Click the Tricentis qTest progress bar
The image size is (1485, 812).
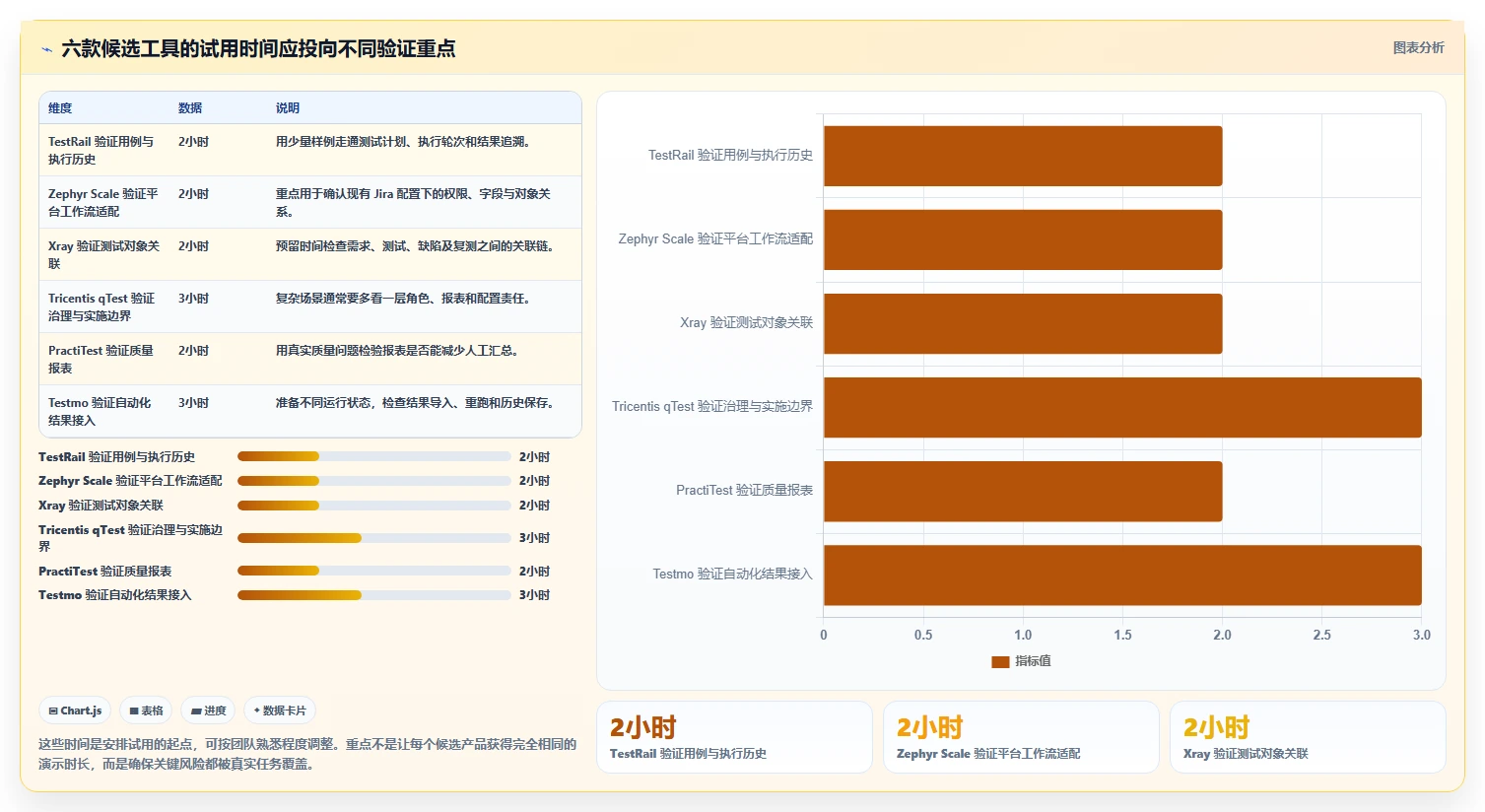click(374, 538)
